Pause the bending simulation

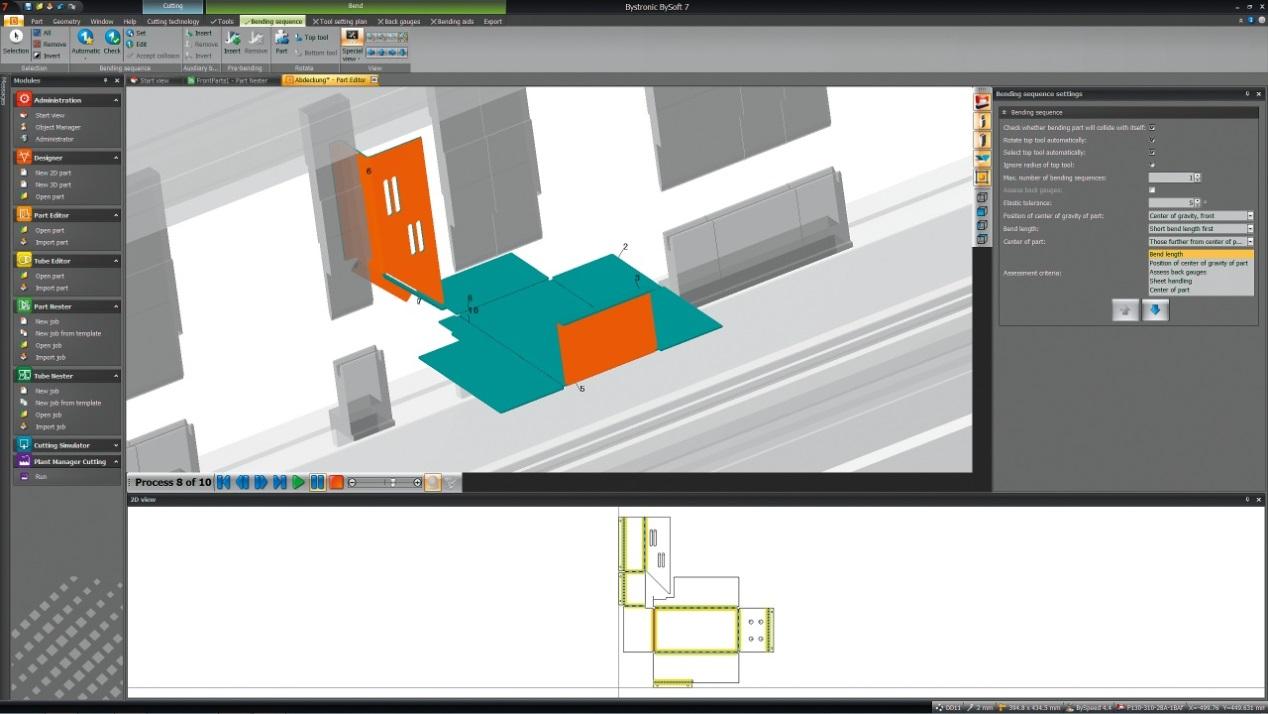click(317, 483)
